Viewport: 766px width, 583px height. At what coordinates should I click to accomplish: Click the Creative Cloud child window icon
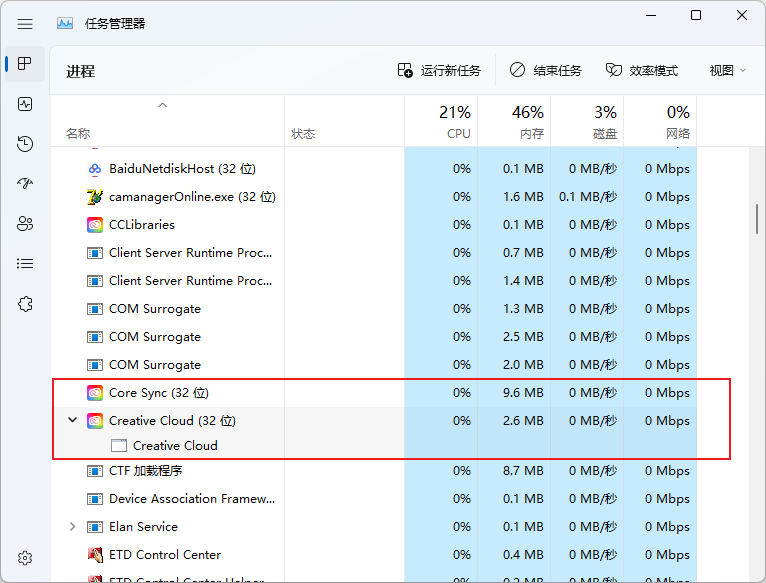click(119, 446)
